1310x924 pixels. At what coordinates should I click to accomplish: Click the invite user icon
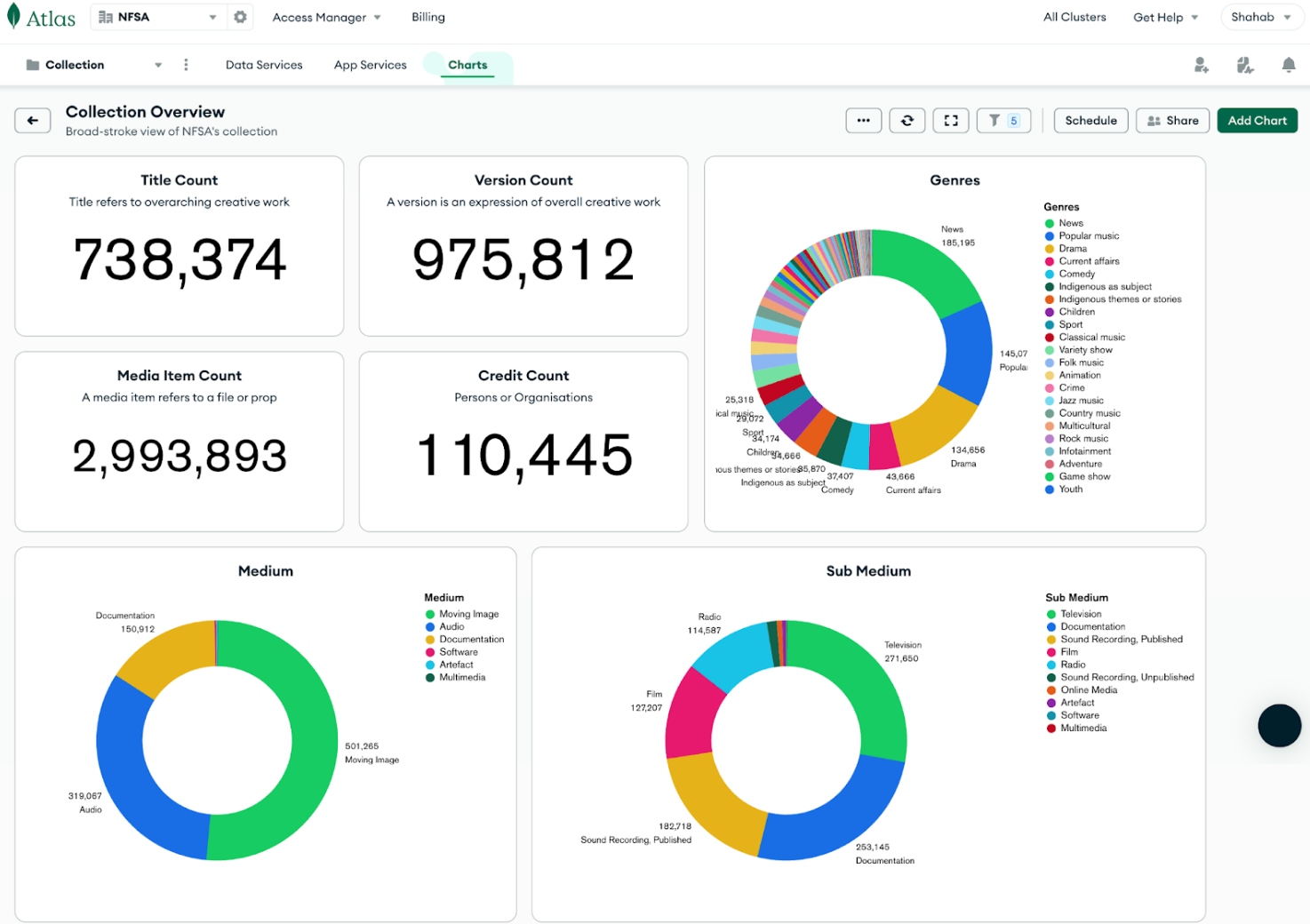(x=1201, y=65)
